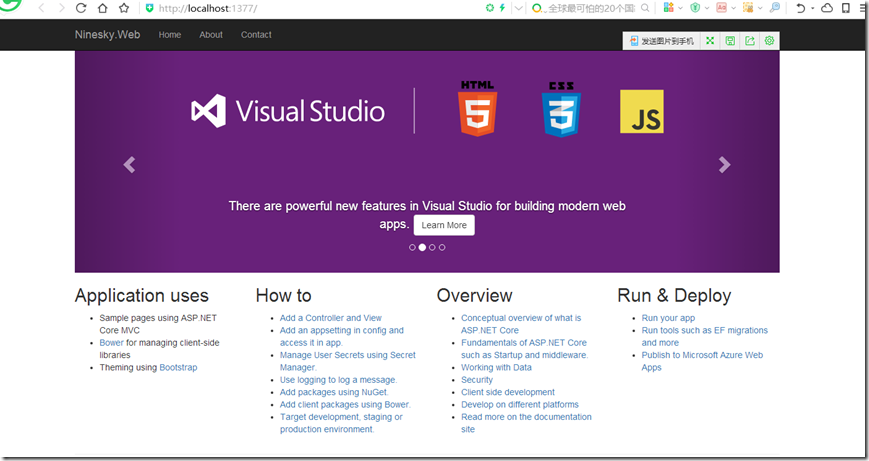The width and height of the screenshot is (869, 461).
Task: Select the fourth carousel indicator dot
Action: tap(442, 248)
